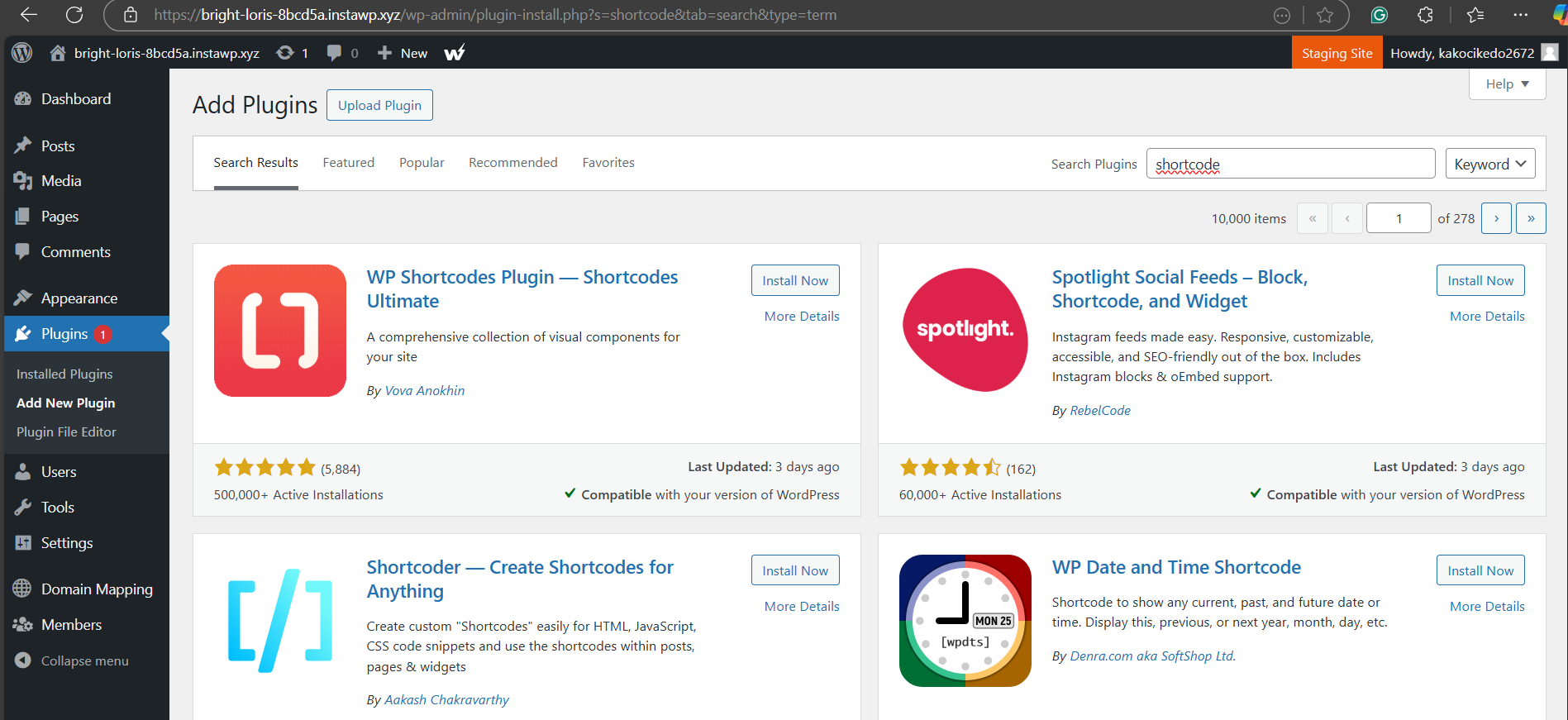
Task: View More Details for Spotlight Social Feeds
Action: (1487, 317)
